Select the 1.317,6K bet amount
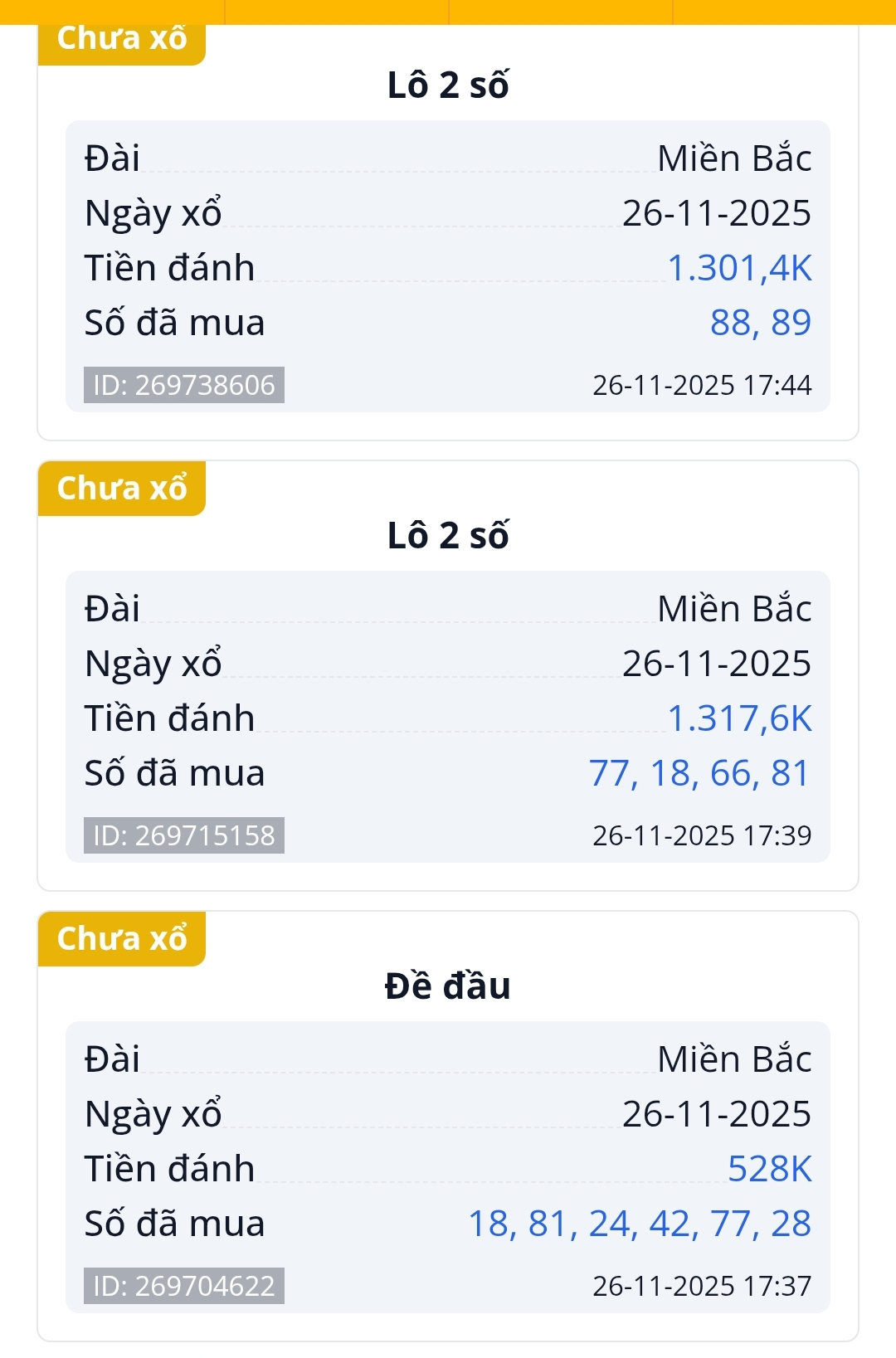896x1358 pixels. 739,718
